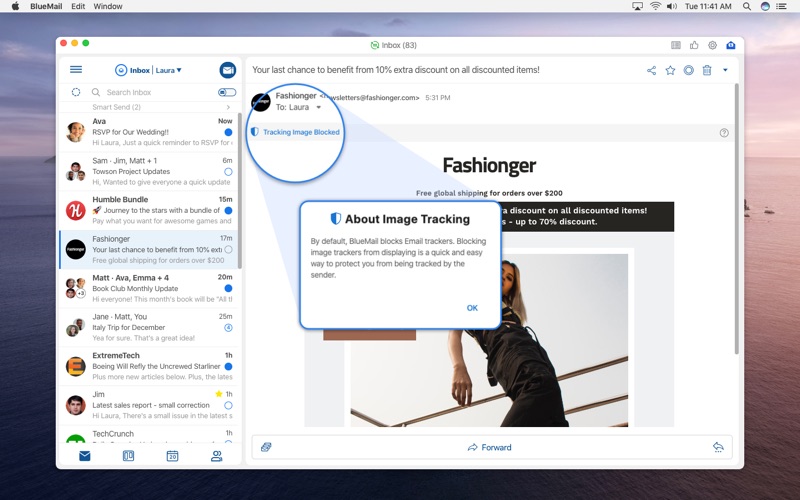This screenshot has width=800, height=500.
Task: Click the sender address newsletters@fashionger.com
Action: coord(370,97)
